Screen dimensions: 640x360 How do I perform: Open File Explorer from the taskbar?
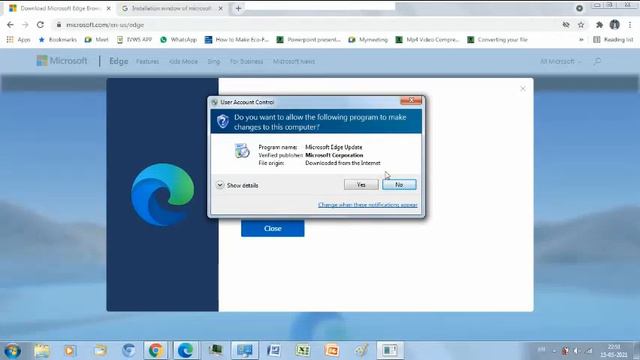coord(42,351)
